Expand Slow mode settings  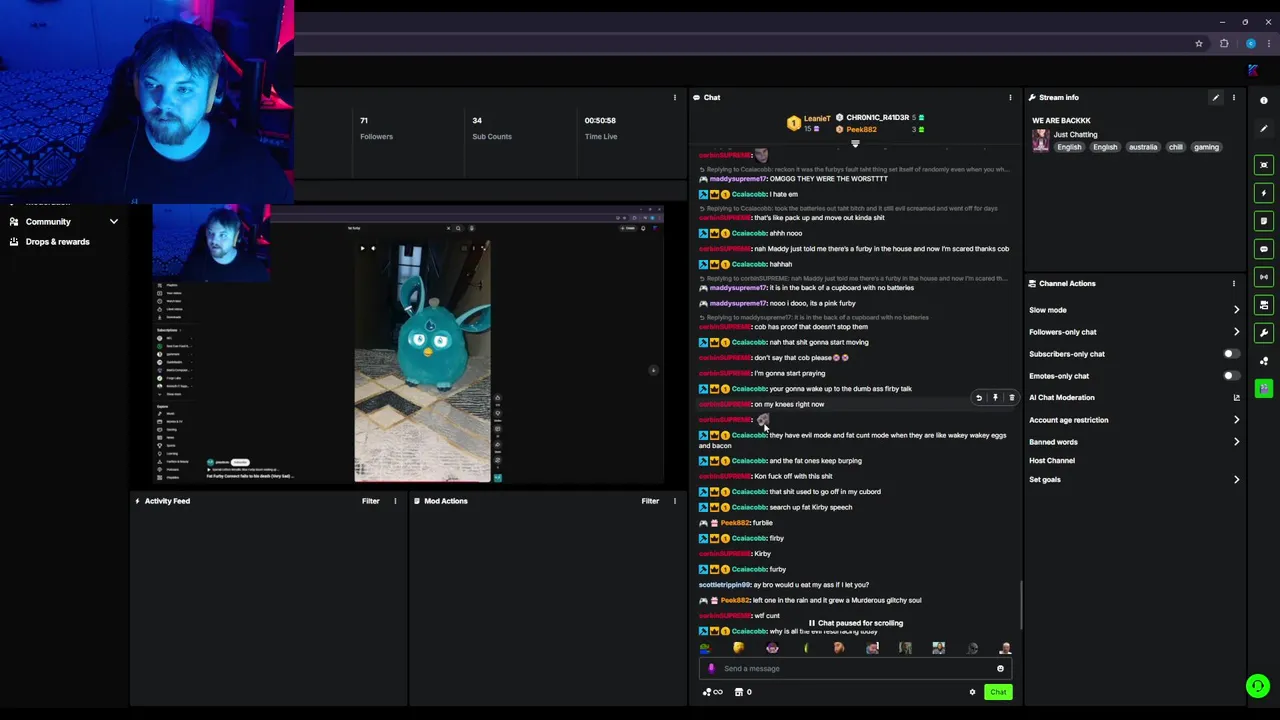(1236, 310)
